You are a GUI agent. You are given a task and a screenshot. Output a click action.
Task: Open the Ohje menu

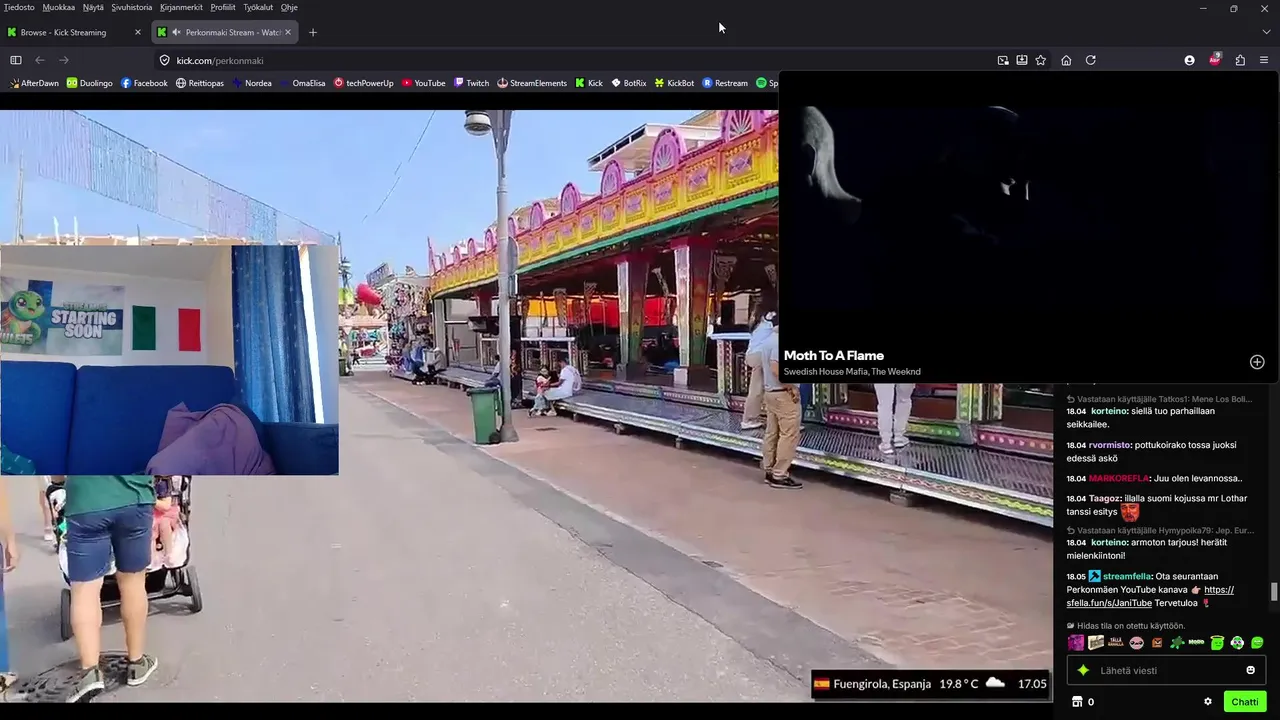289,7
